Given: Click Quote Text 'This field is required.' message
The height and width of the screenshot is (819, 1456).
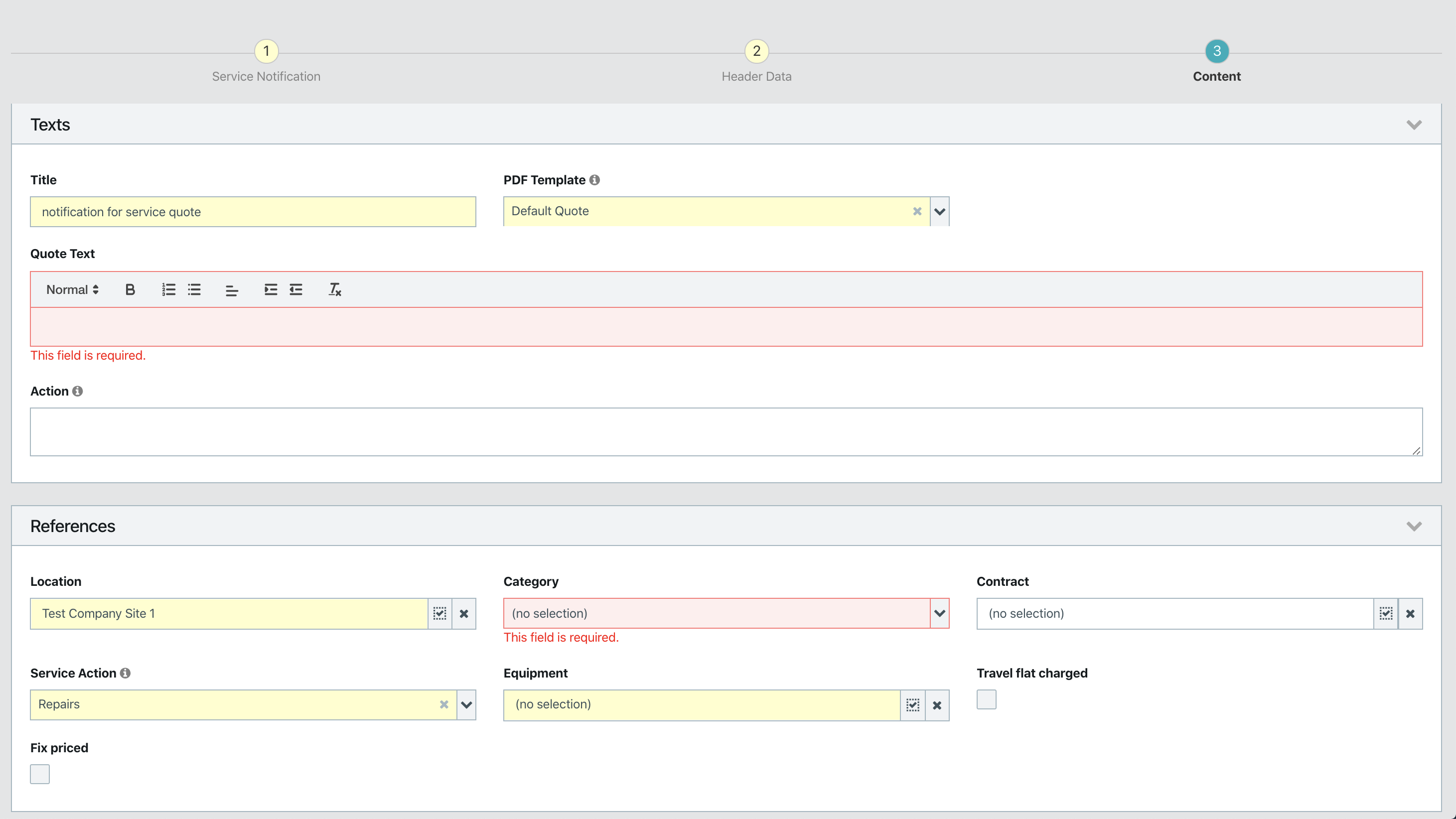Looking at the screenshot, I should tap(88, 356).
